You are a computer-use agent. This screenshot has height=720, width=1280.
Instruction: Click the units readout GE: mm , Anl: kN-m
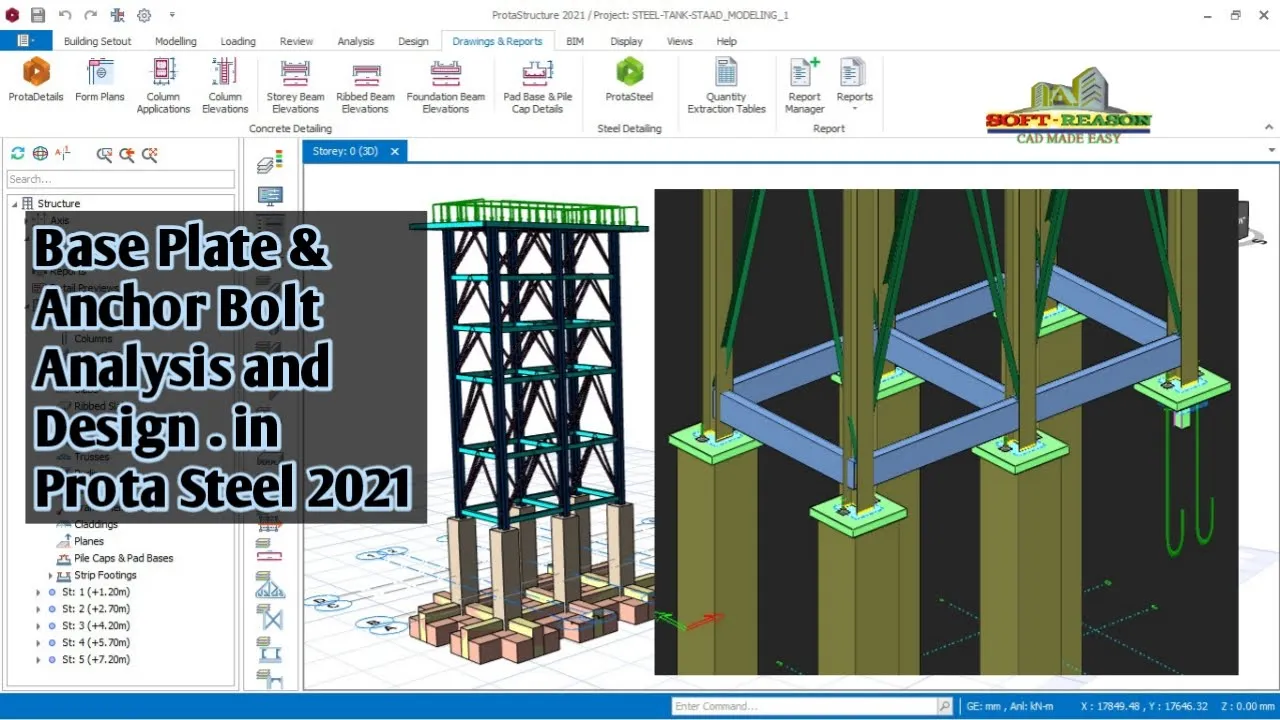tap(1010, 706)
